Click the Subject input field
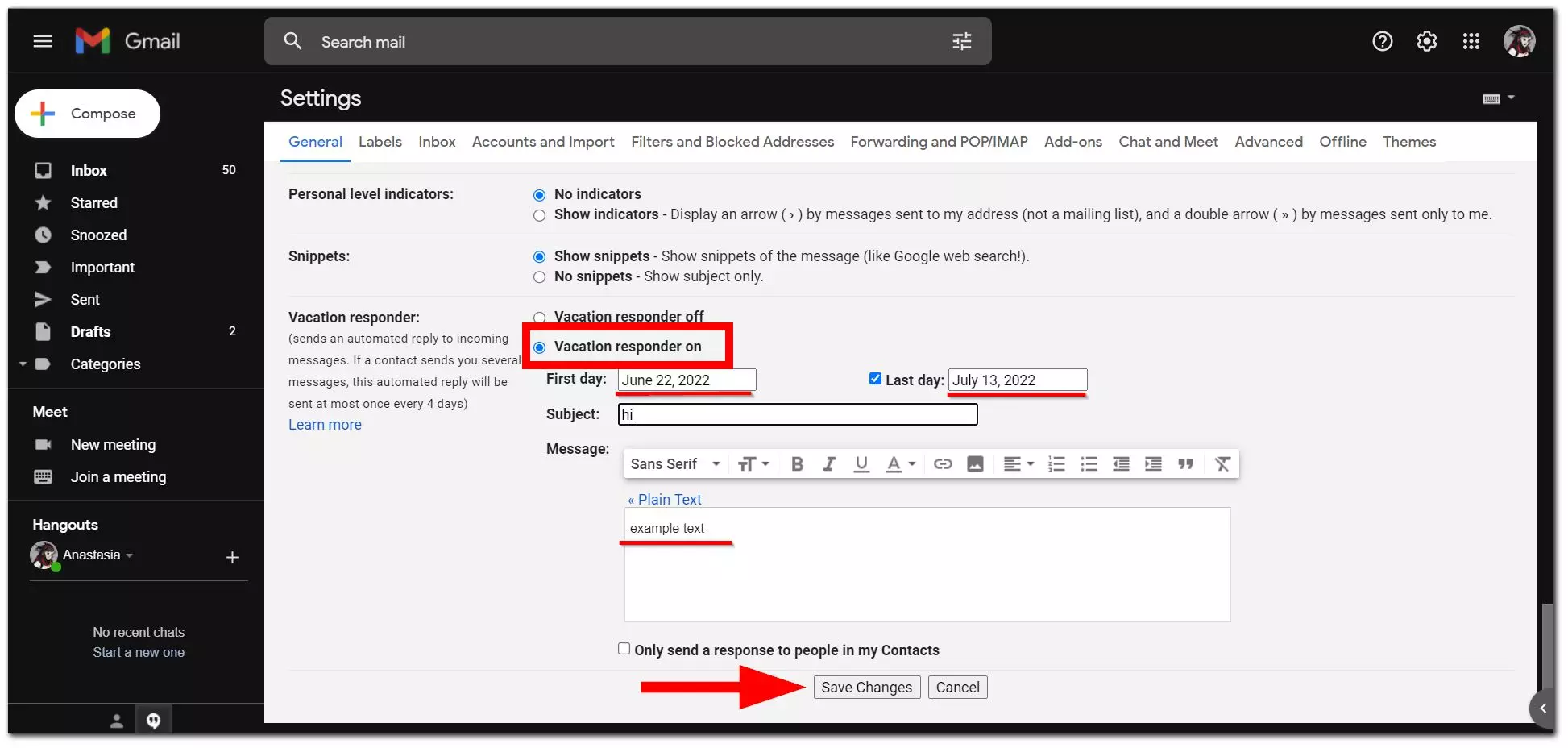This screenshot has width=1568, height=748. coord(798,414)
